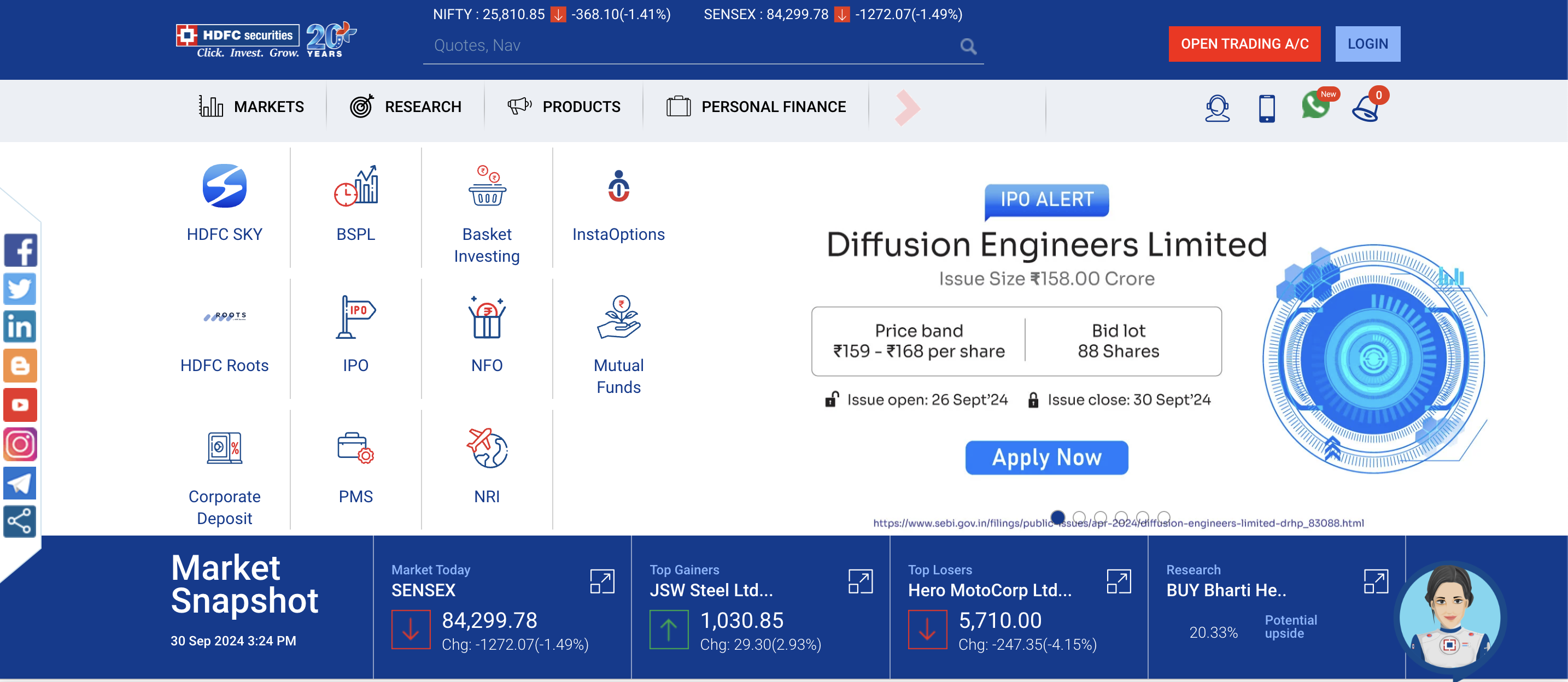The image size is (1568, 682).
Task: Click the 20.33% potential upside value
Action: pos(1213,633)
